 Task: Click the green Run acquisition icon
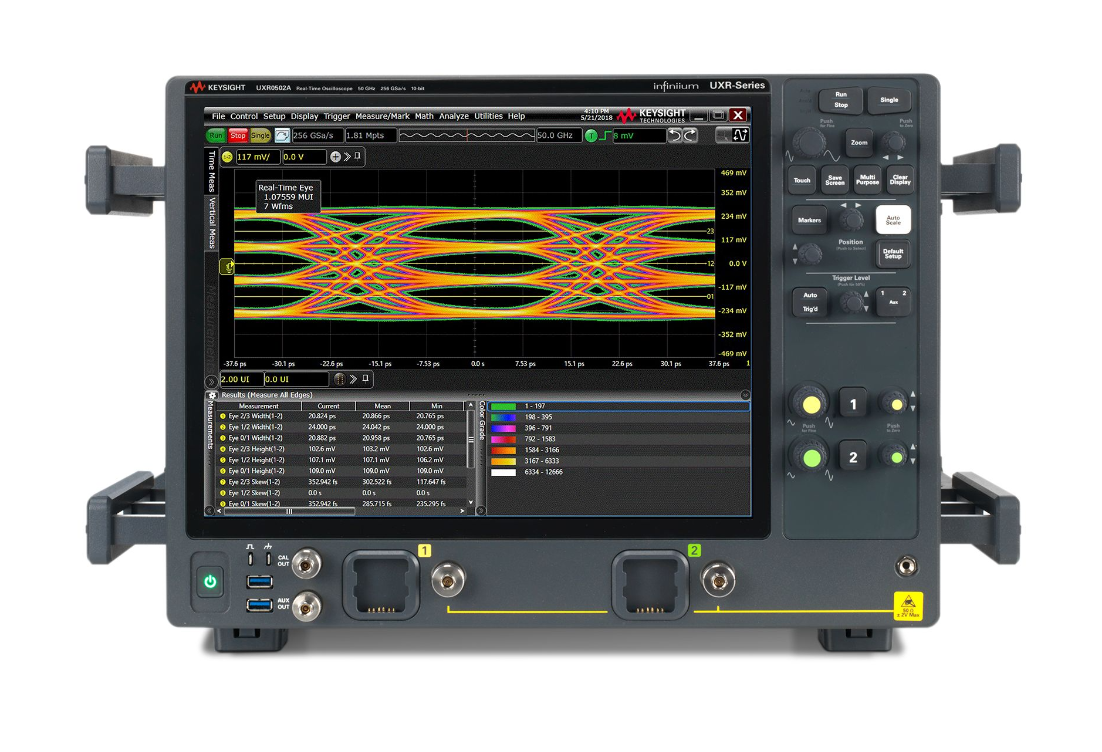pos(217,135)
